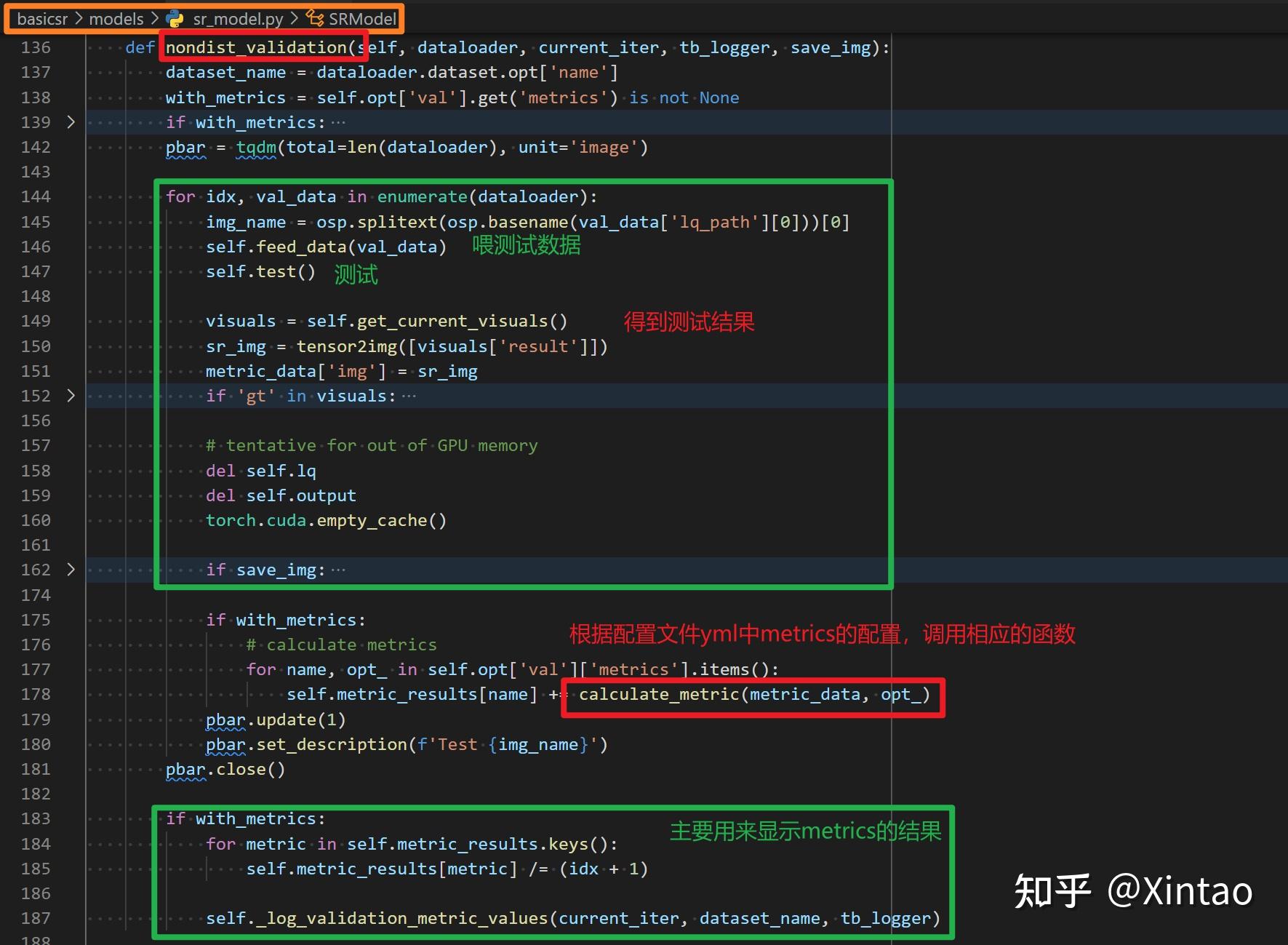1288x945 pixels.
Task: Click self.metric_results[metric] on line 185
Action: 382,869
